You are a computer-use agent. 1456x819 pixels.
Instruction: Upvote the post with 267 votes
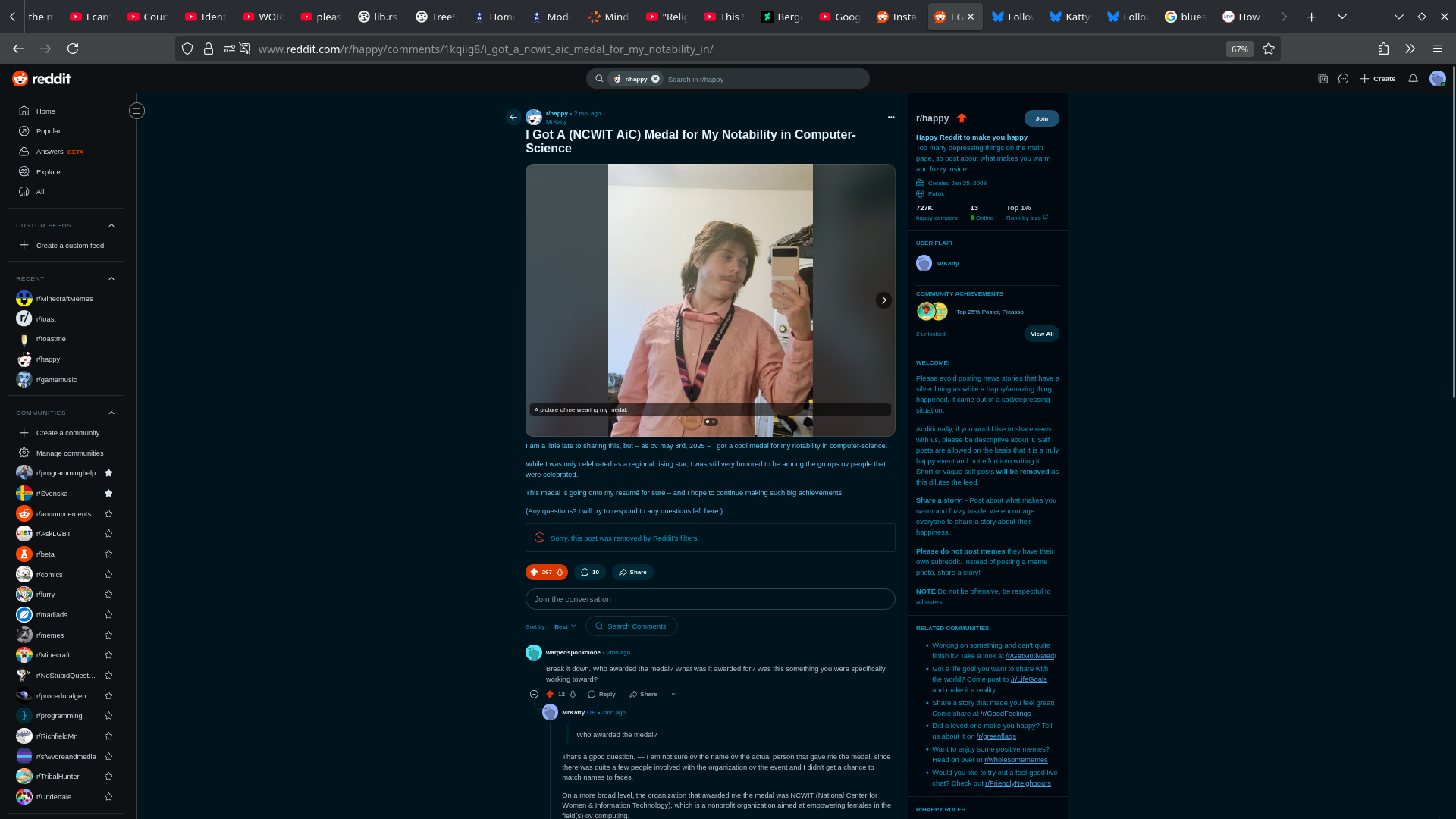click(534, 573)
